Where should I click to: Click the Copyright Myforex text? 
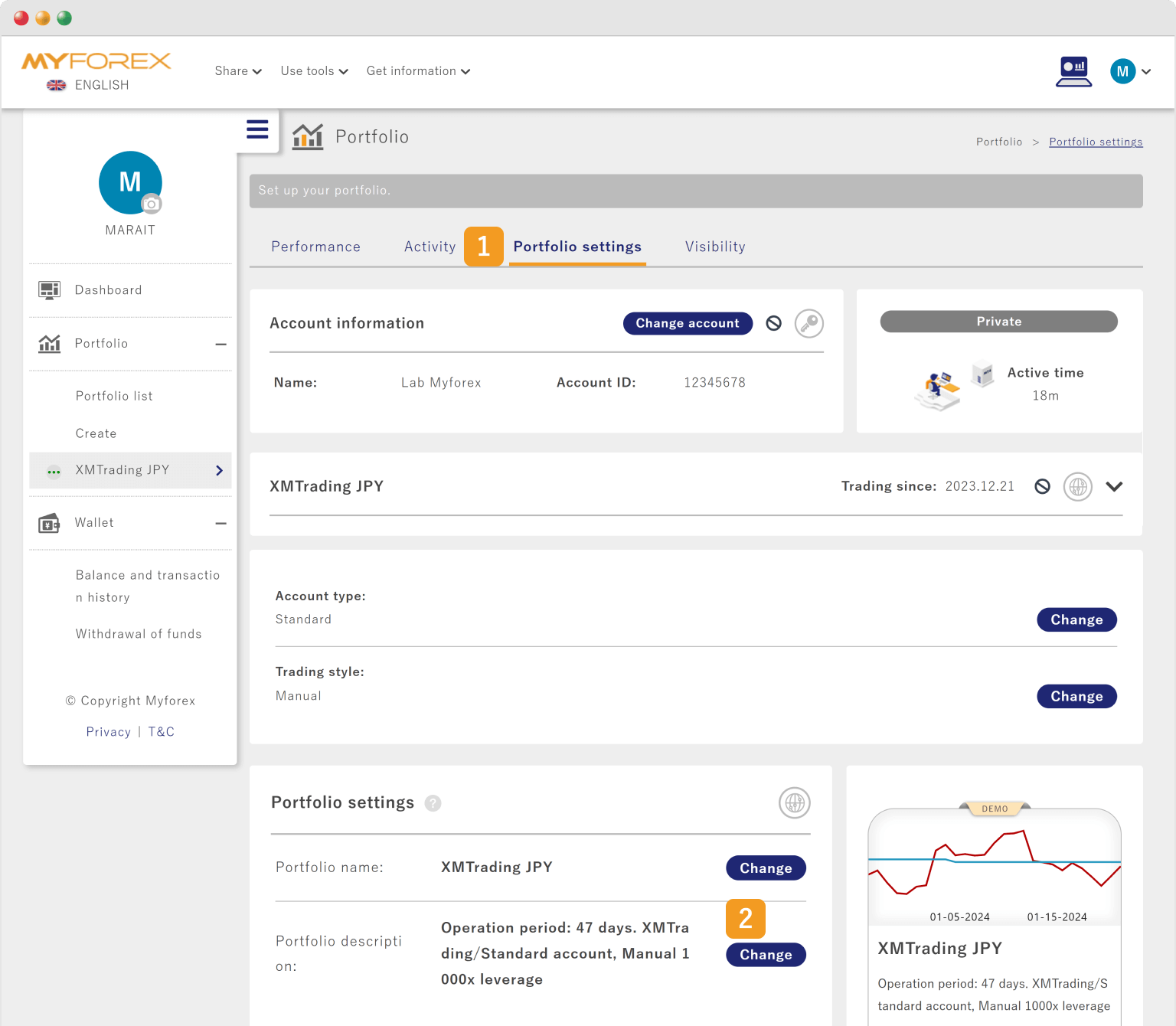[130, 701]
